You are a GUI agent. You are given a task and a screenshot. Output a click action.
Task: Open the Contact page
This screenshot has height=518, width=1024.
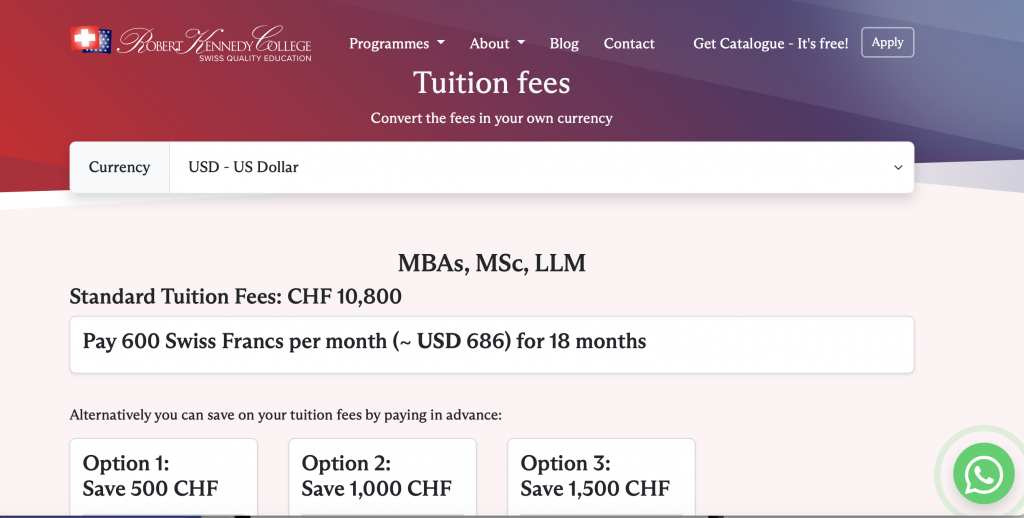point(629,43)
